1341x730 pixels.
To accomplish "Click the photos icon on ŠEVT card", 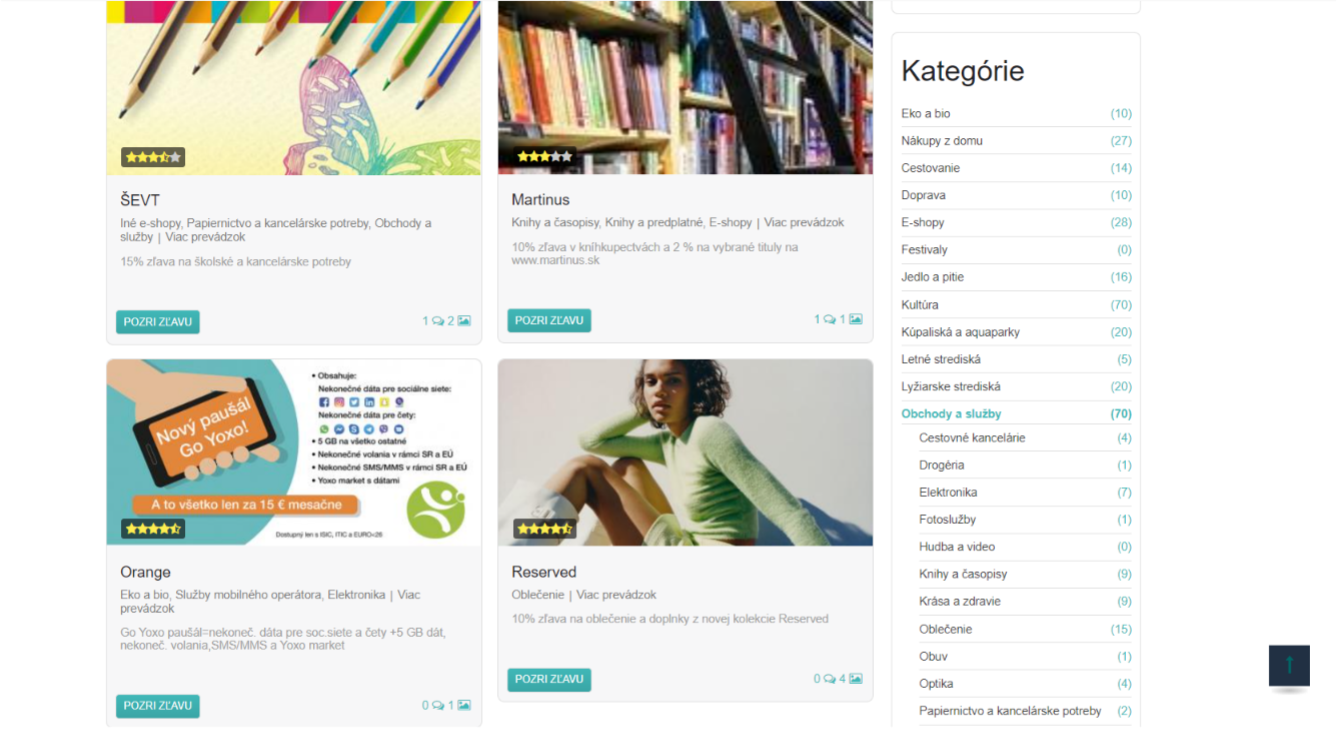I will click(x=464, y=321).
